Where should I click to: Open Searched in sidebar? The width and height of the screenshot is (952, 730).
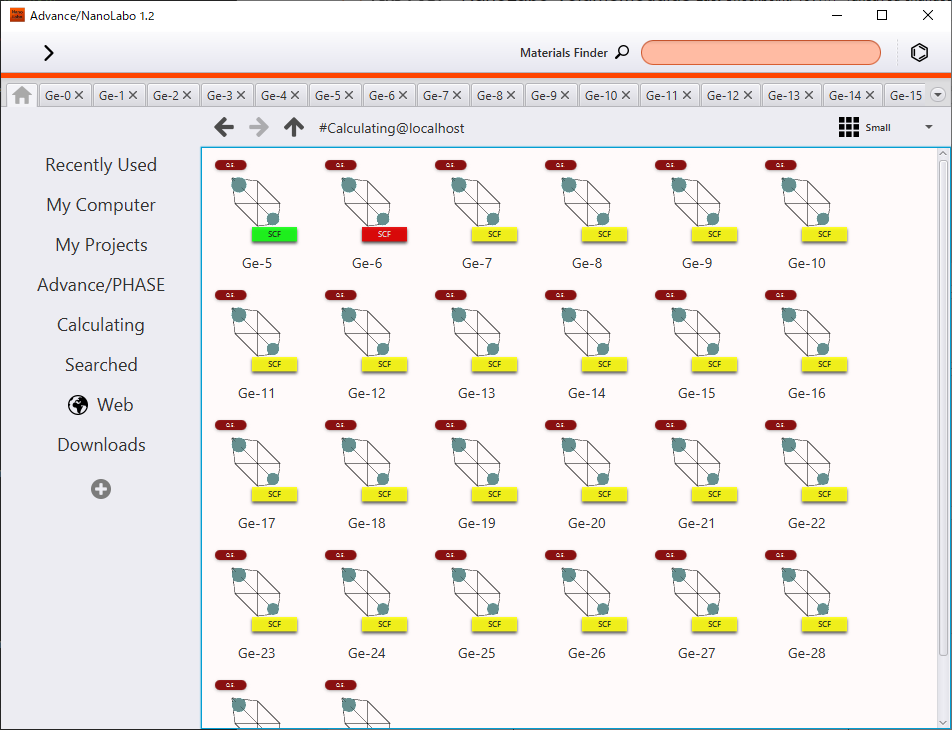pos(101,364)
